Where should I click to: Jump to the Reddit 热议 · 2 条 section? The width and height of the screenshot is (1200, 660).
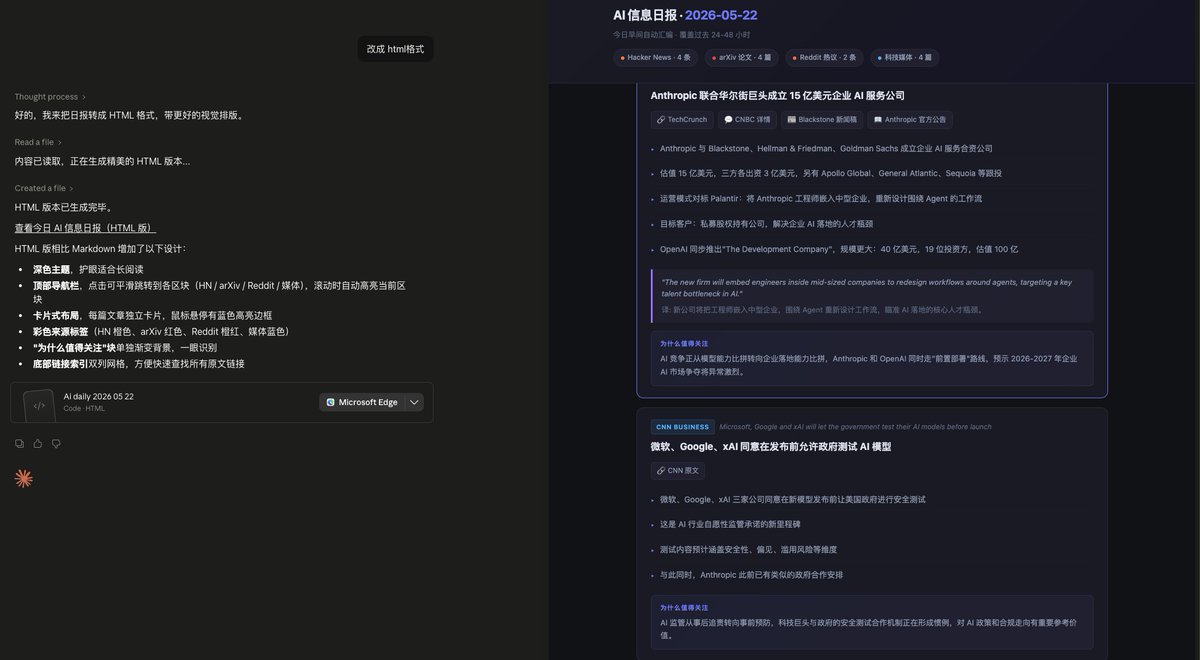coord(824,58)
